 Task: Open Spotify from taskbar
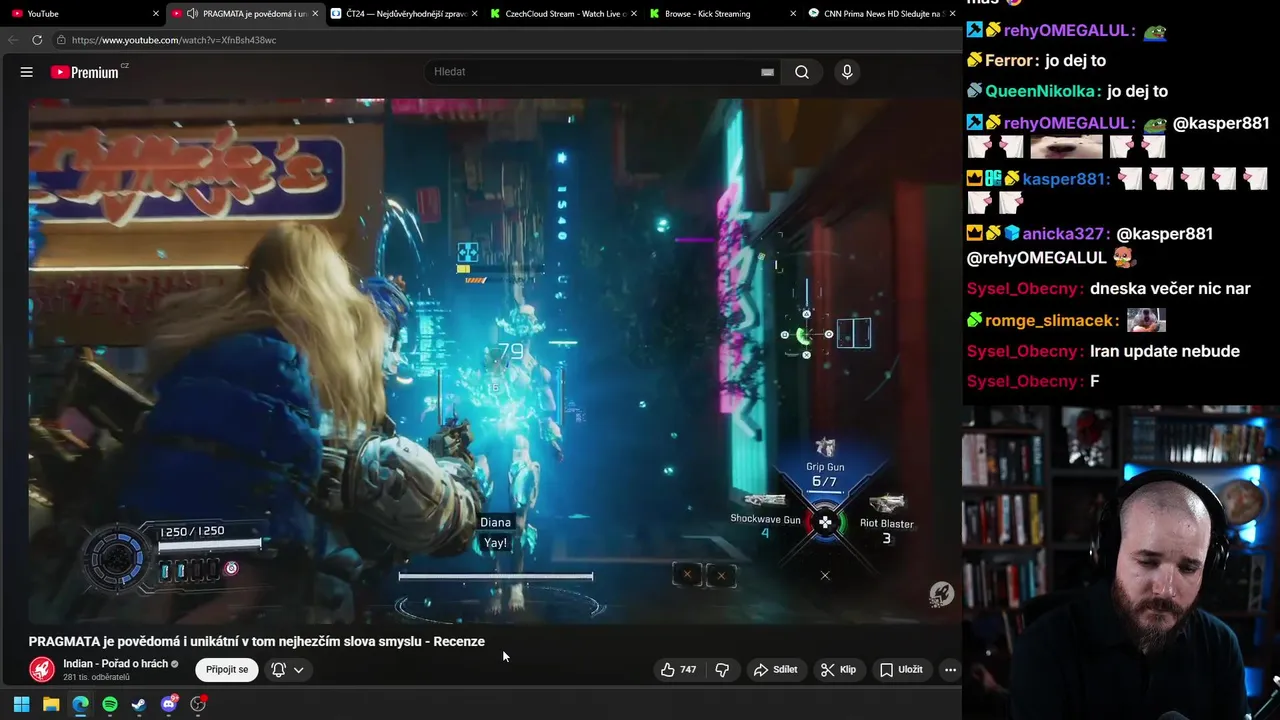pos(110,704)
